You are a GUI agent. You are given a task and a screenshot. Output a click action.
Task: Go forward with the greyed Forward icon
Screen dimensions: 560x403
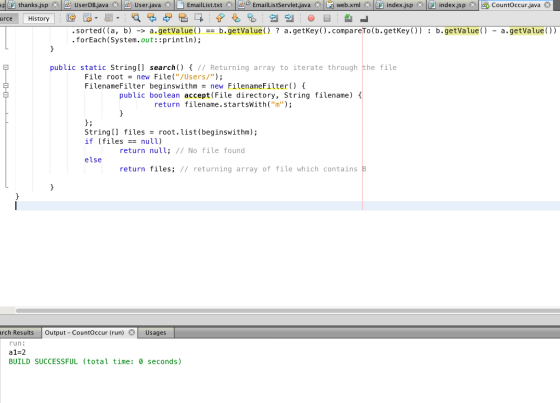click(108, 18)
